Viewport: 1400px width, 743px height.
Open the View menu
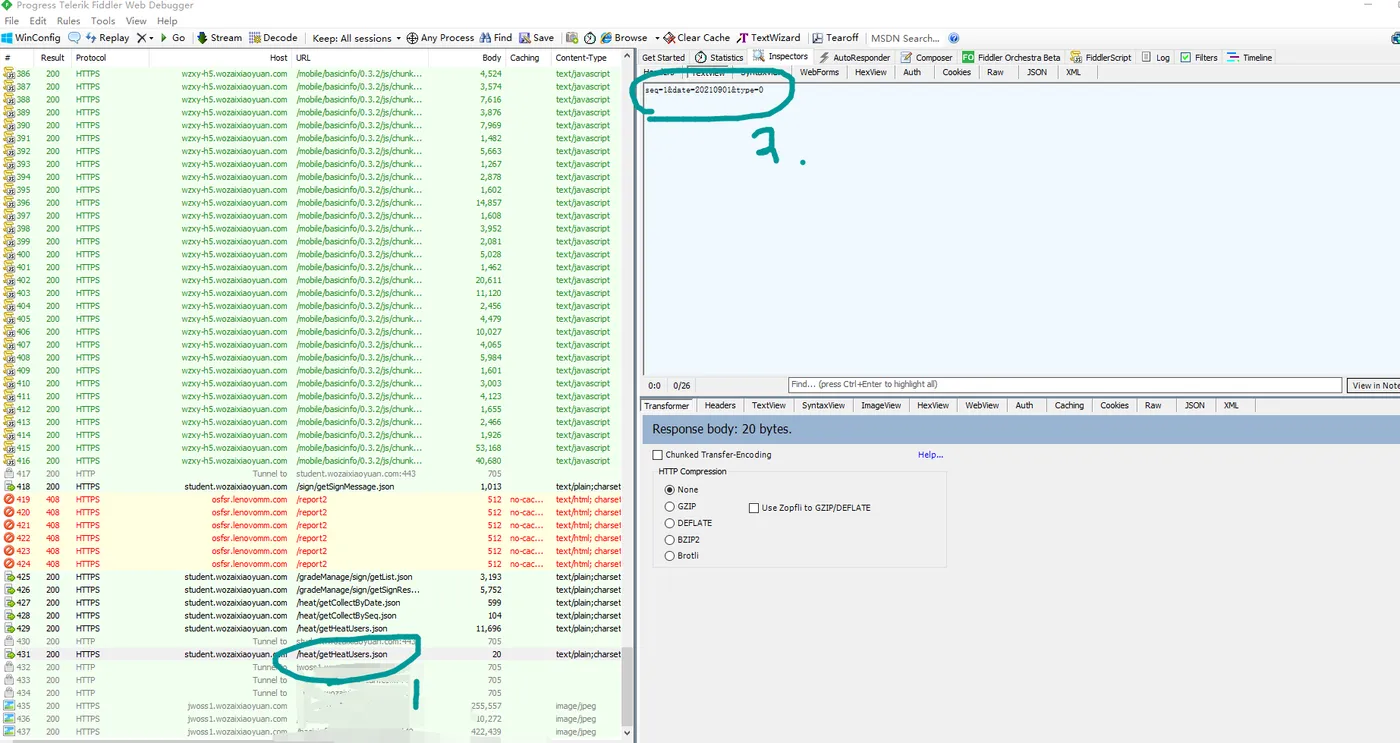pos(136,20)
